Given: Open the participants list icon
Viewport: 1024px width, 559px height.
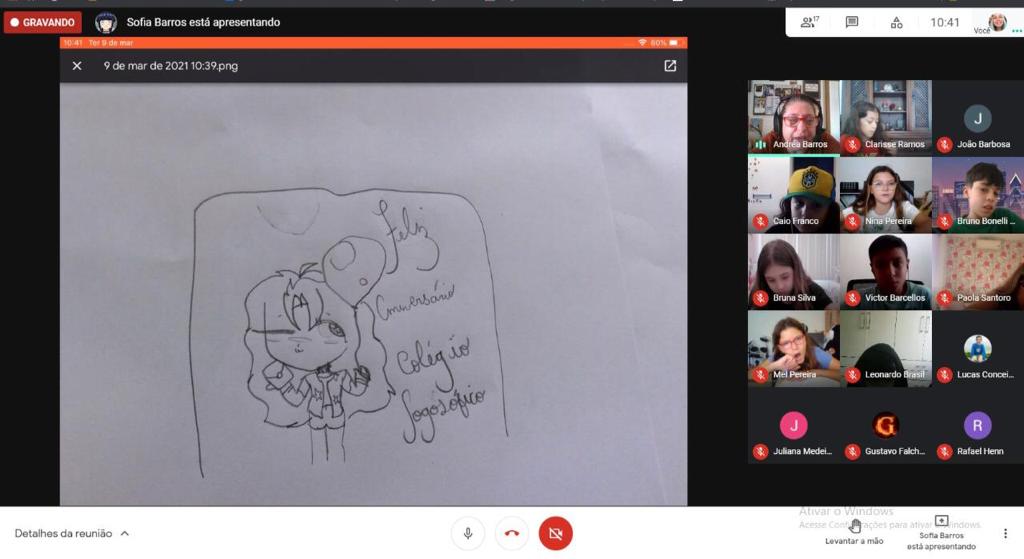Looking at the screenshot, I should [809, 22].
